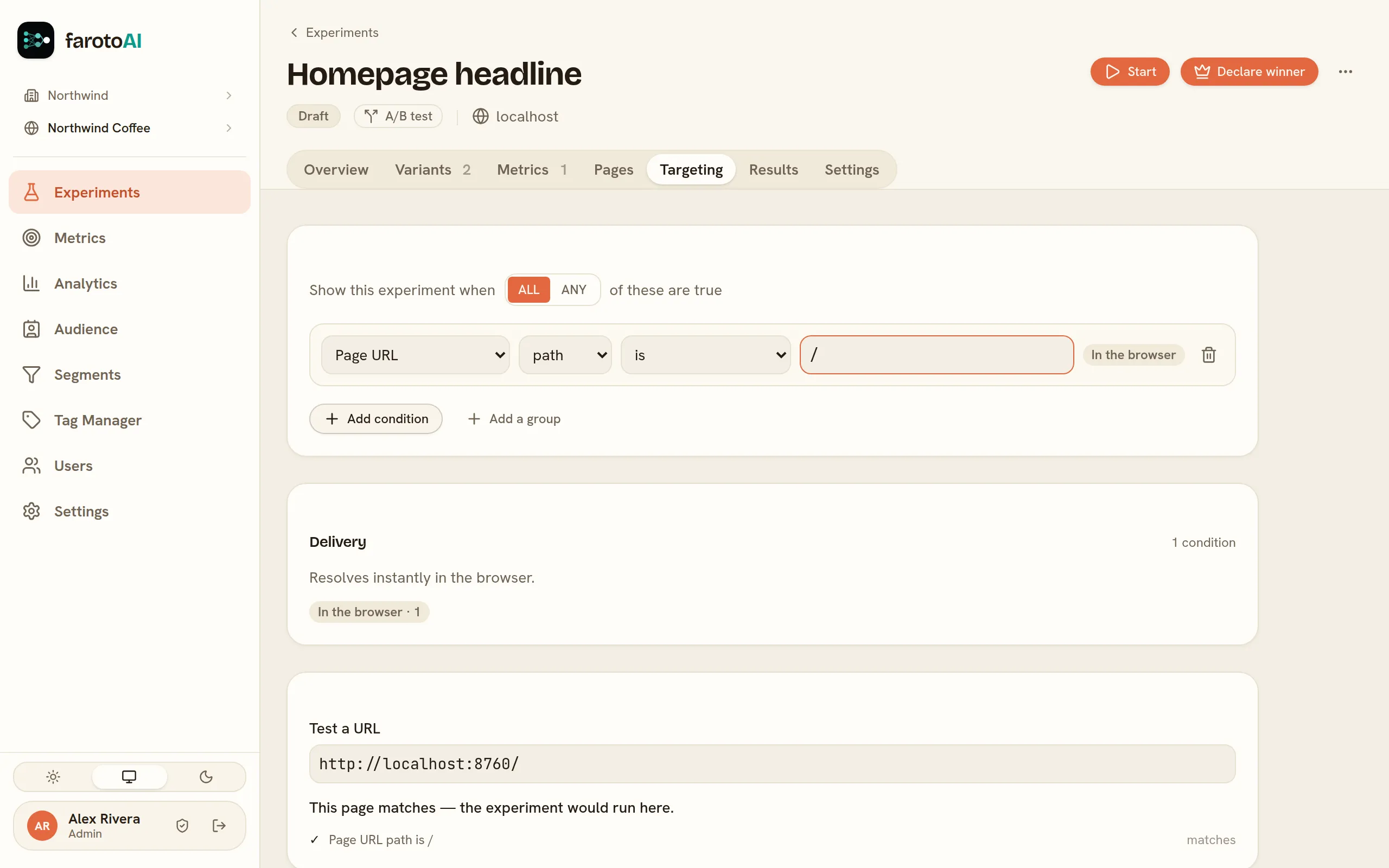1389x868 pixels.
Task: Select ANY match mode
Action: [x=574, y=290]
